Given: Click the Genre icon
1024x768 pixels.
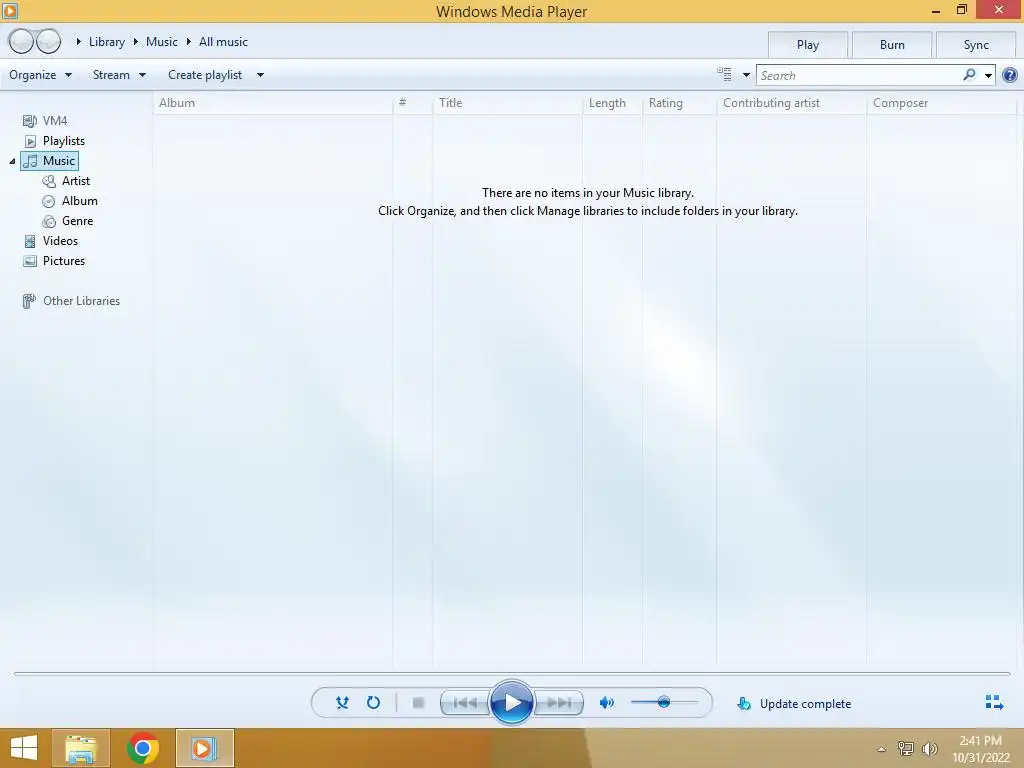Looking at the screenshot, I should coord(49,221).
